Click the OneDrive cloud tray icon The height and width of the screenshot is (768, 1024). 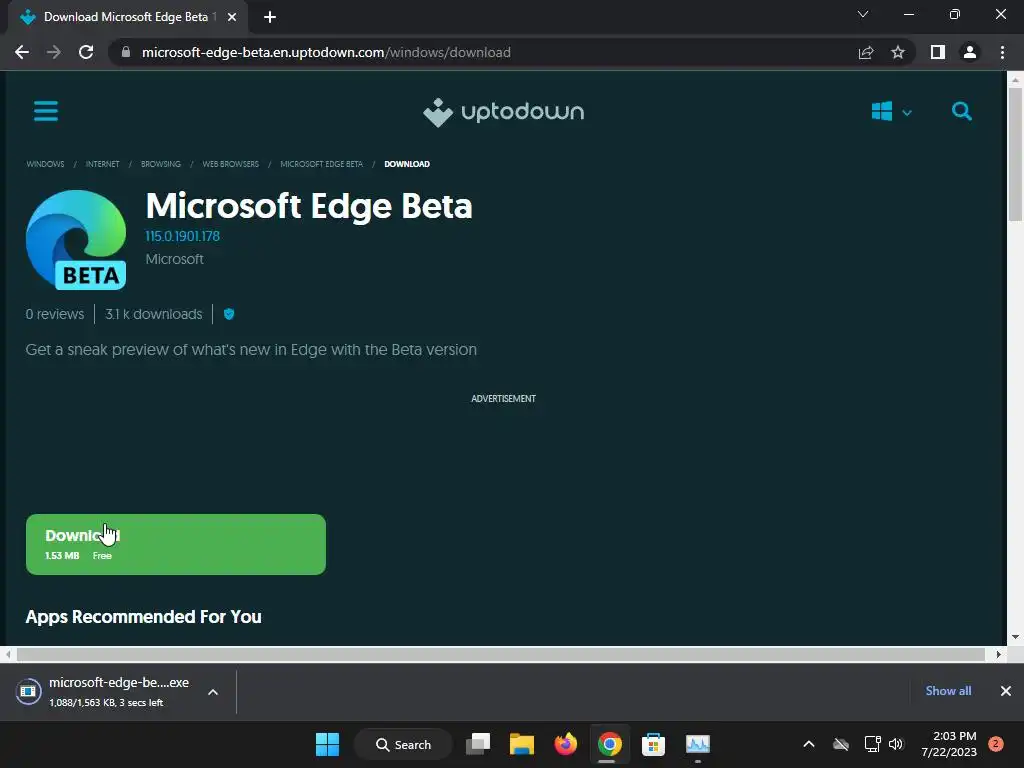[x=841, y=744]
